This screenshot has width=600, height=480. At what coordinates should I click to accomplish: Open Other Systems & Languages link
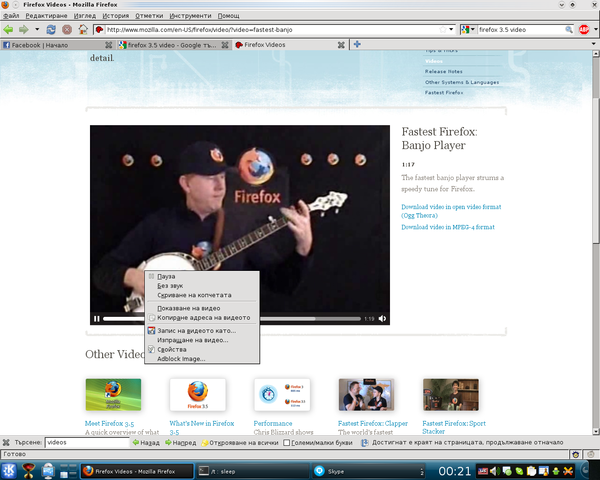(x=462, y=82)
